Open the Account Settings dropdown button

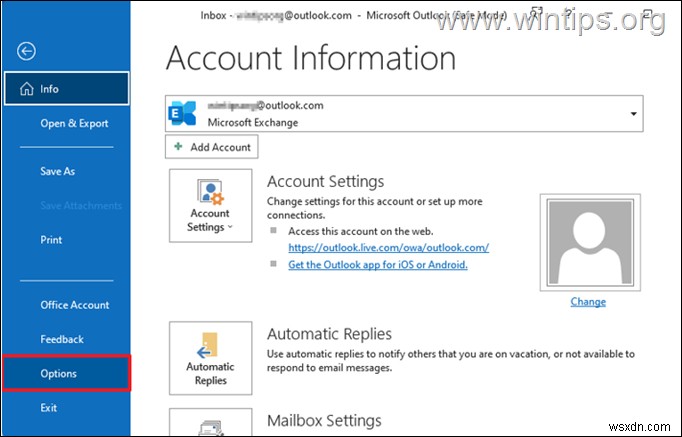click(211, 206)
